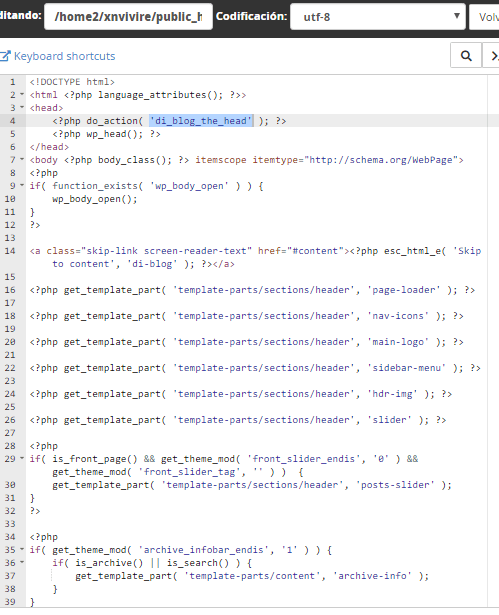The width and height of the screenshot is (499, 615).
Task: Click the file path input field
Action: (128, 17)
